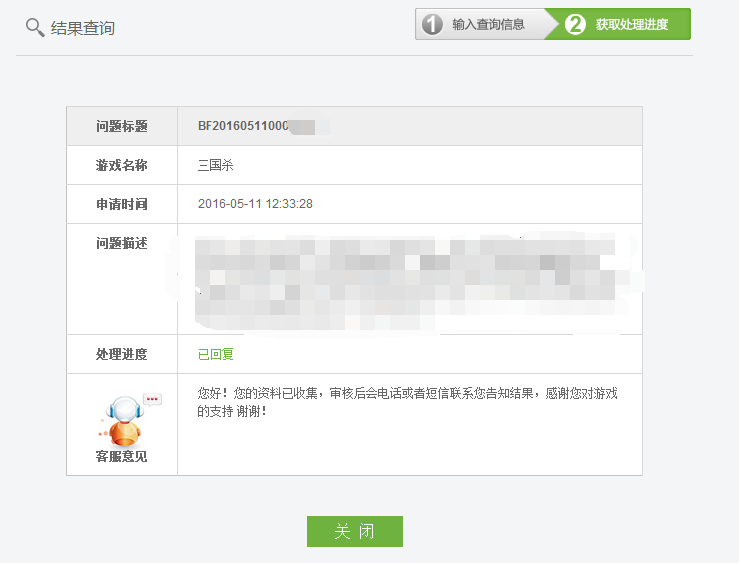Image resolution: width=739 pixels, height=563 pixels.
Task: Click the game name 三国杀
Action: (215, 165)
